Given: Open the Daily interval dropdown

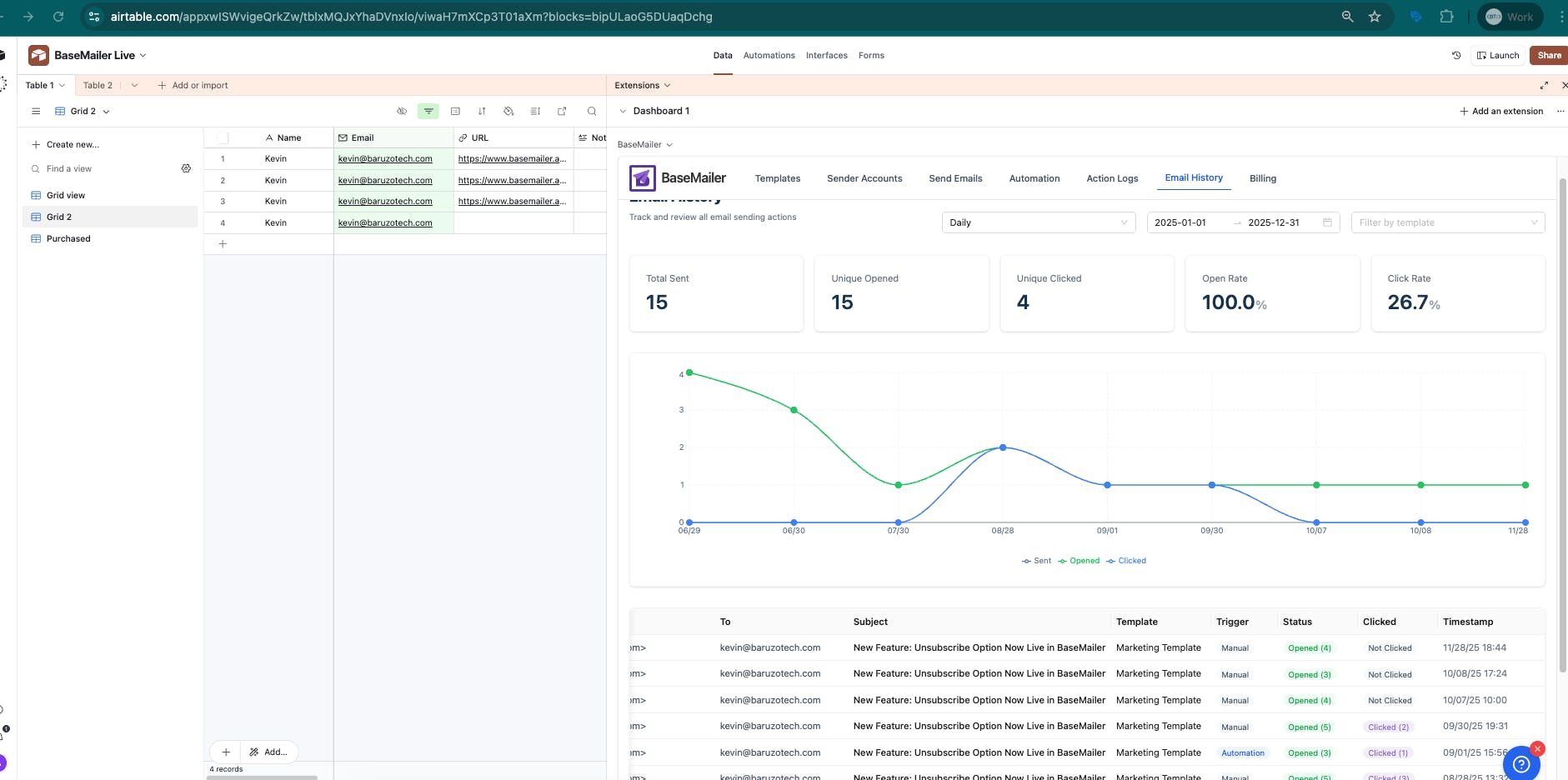Looking at the screenshot, I should [1038, 222].
